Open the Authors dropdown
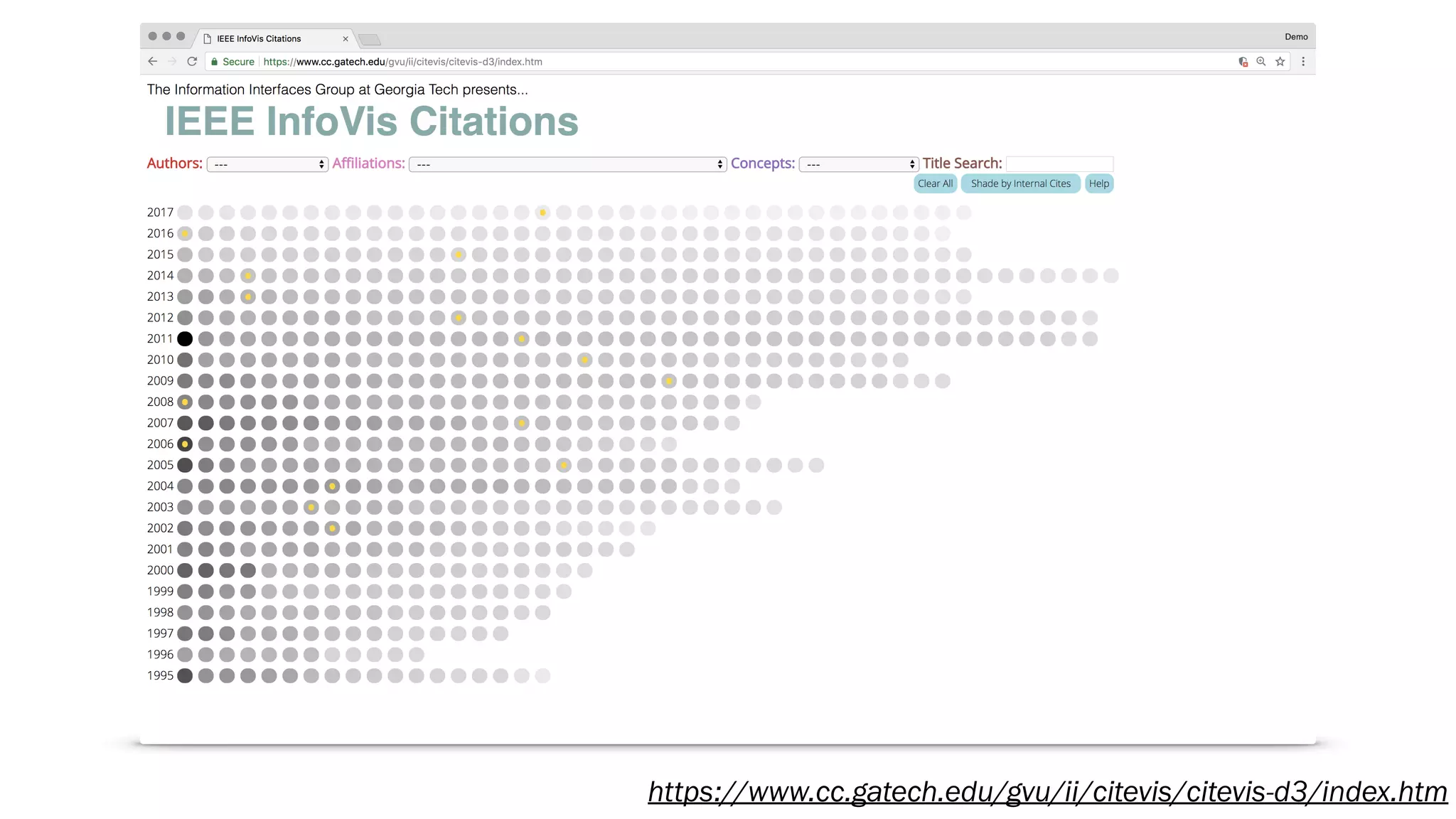 (x=267, y=164)
